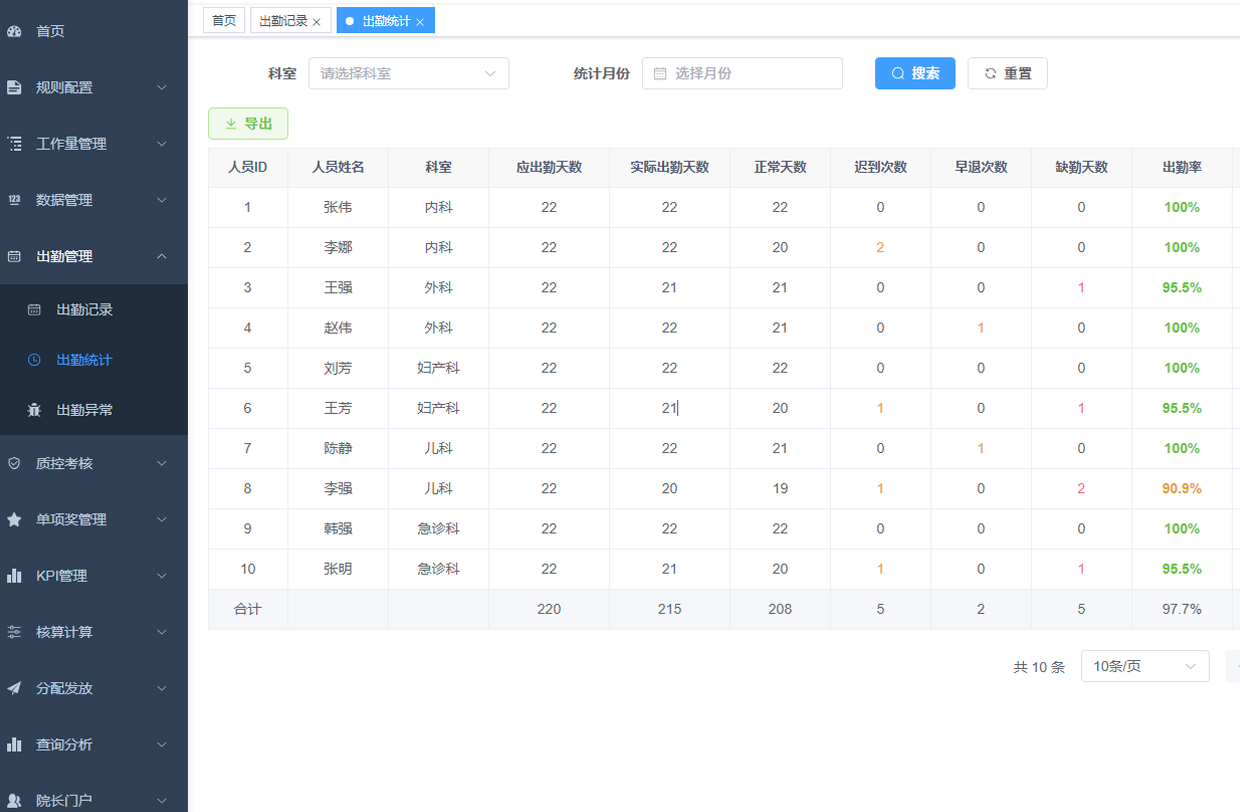Open 查询分析 via its chart icon

14,744
